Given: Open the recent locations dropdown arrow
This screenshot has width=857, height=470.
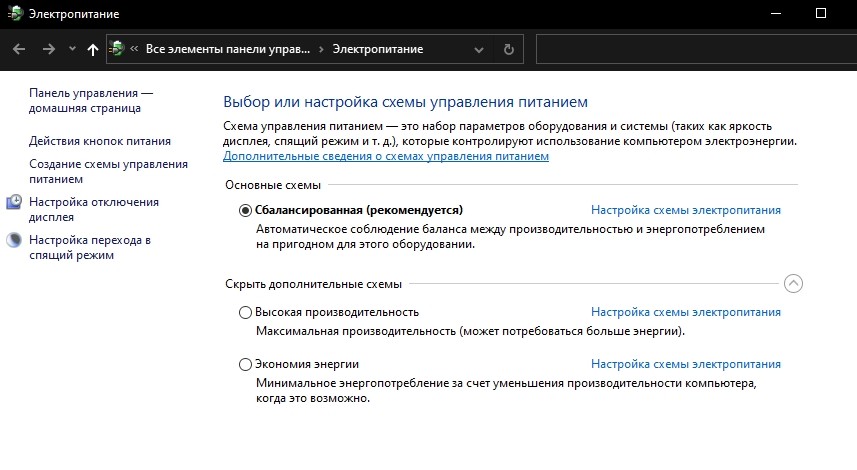Looking at the screenshot, I should pyautogui.click(x=71, y=49).
